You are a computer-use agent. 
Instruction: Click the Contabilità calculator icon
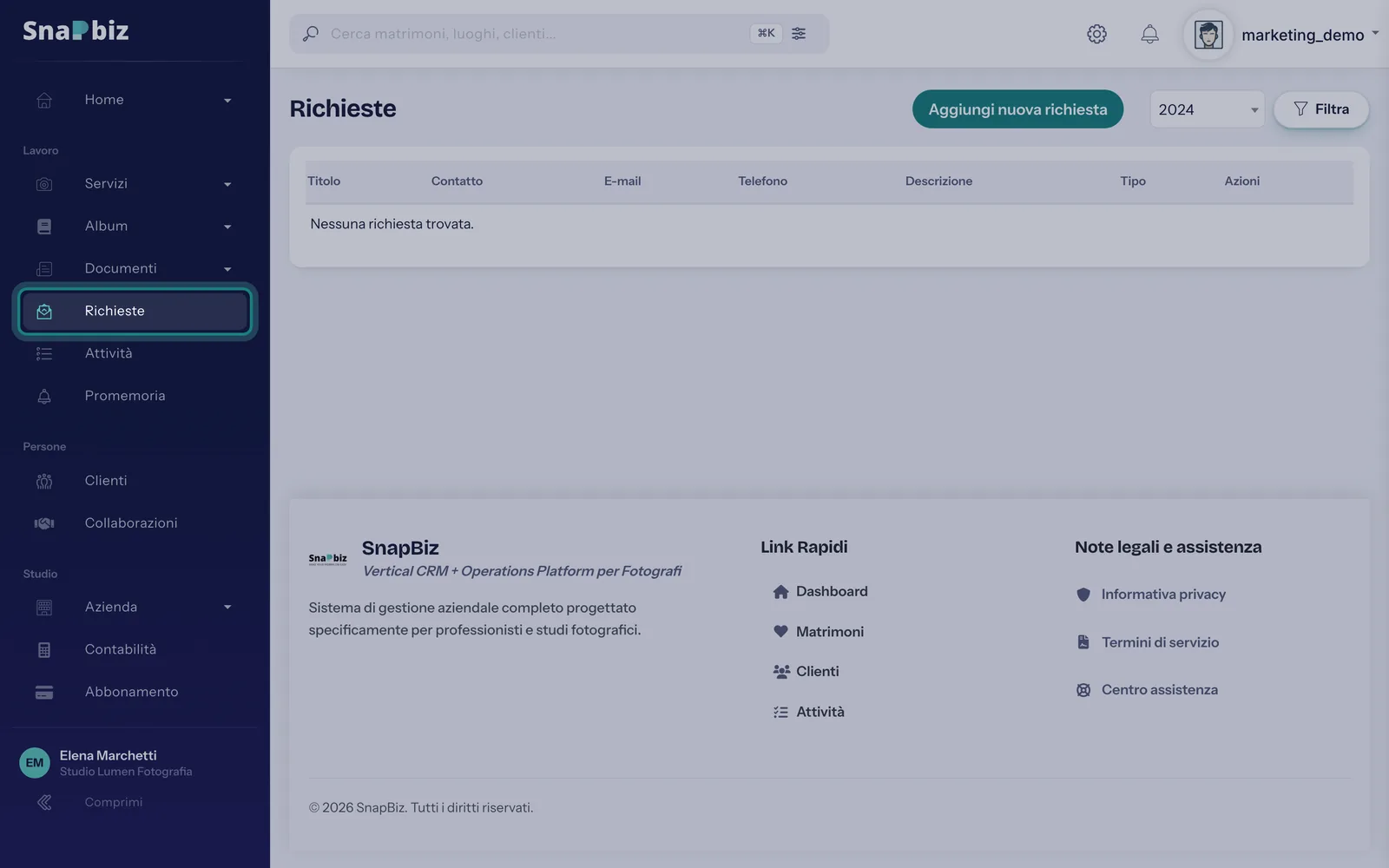(44, 650)
